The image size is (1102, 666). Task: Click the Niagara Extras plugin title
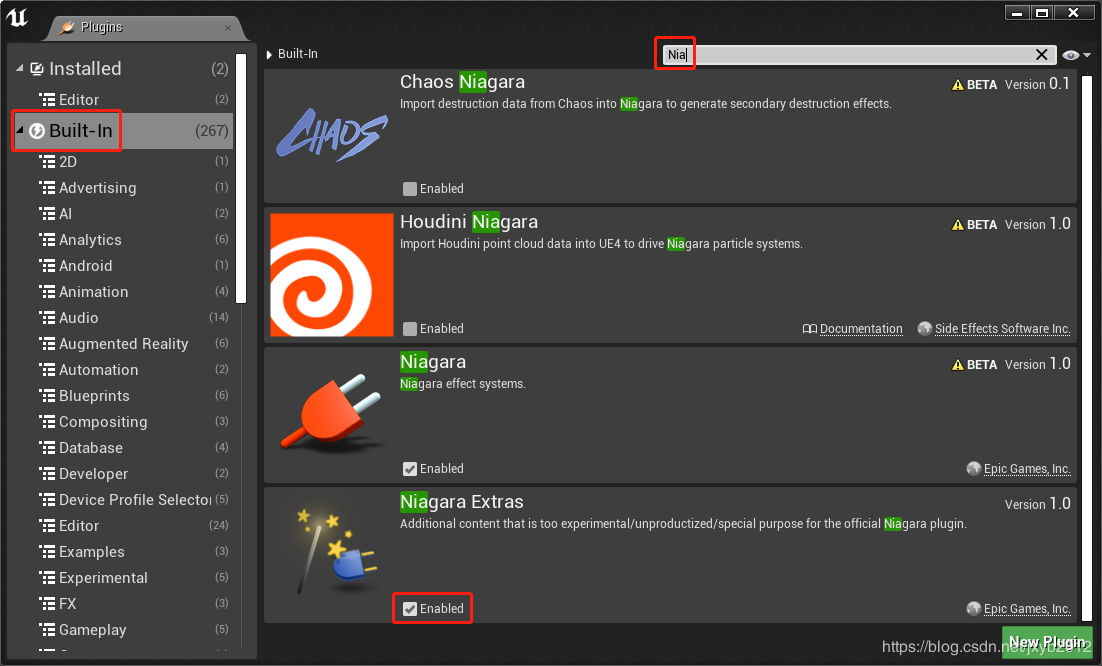tap(462, 502)
